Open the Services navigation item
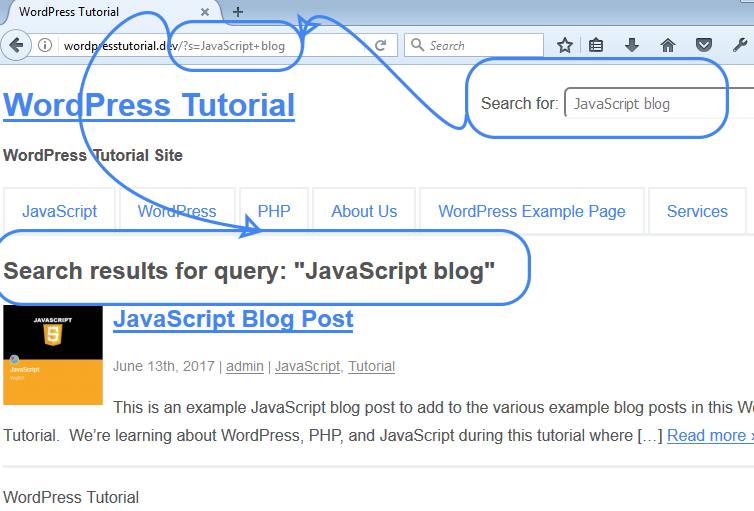The height and width of the screenshot is (511, 754). pos(697,211)
